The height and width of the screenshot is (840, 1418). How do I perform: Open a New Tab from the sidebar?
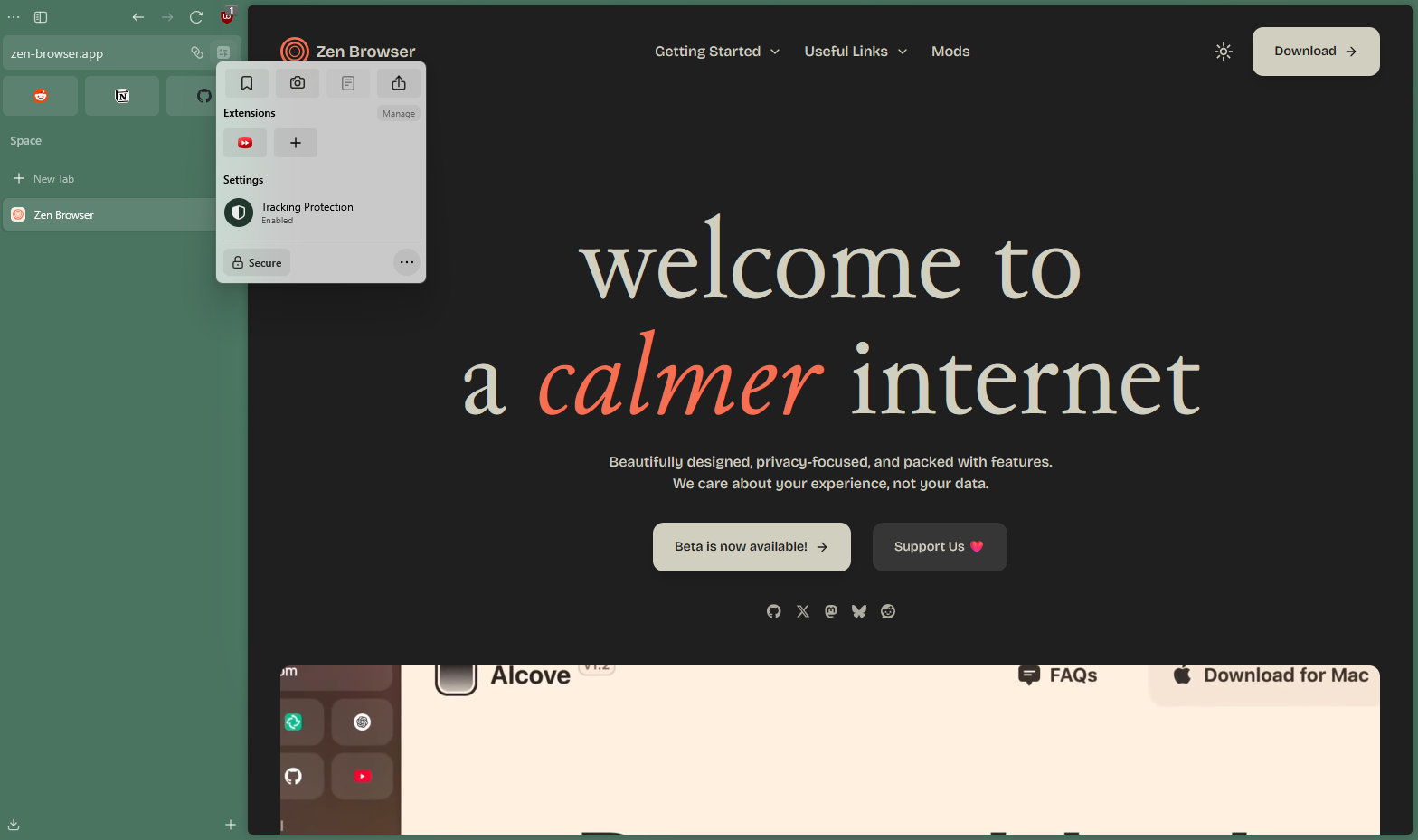pyautogui.click(x=109, y=178)
